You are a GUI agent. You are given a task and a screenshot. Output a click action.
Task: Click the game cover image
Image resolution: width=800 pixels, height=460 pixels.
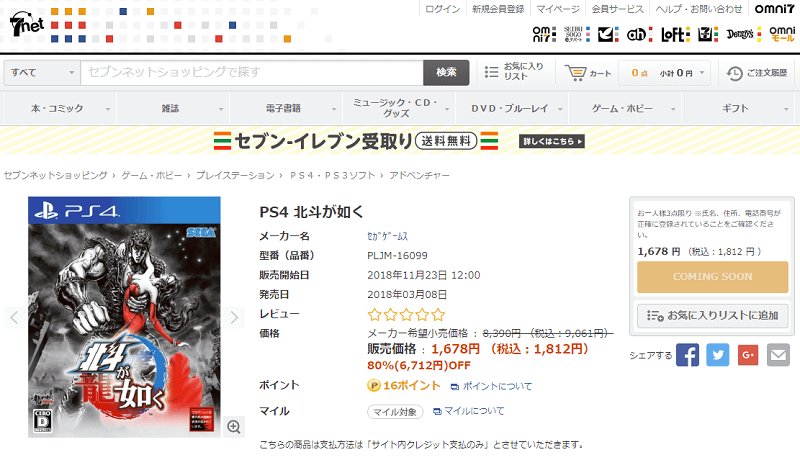coord(124,317)
